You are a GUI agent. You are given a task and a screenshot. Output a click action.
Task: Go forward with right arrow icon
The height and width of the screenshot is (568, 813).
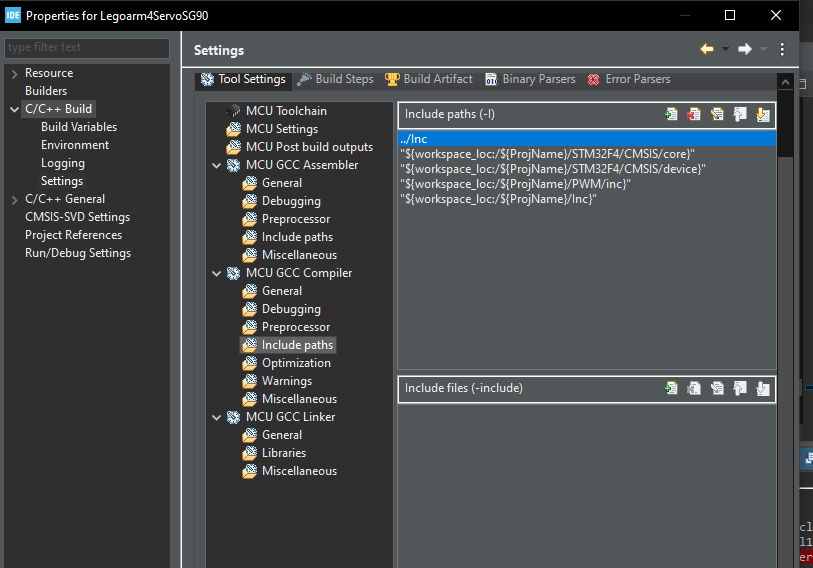tap(745, 49)
